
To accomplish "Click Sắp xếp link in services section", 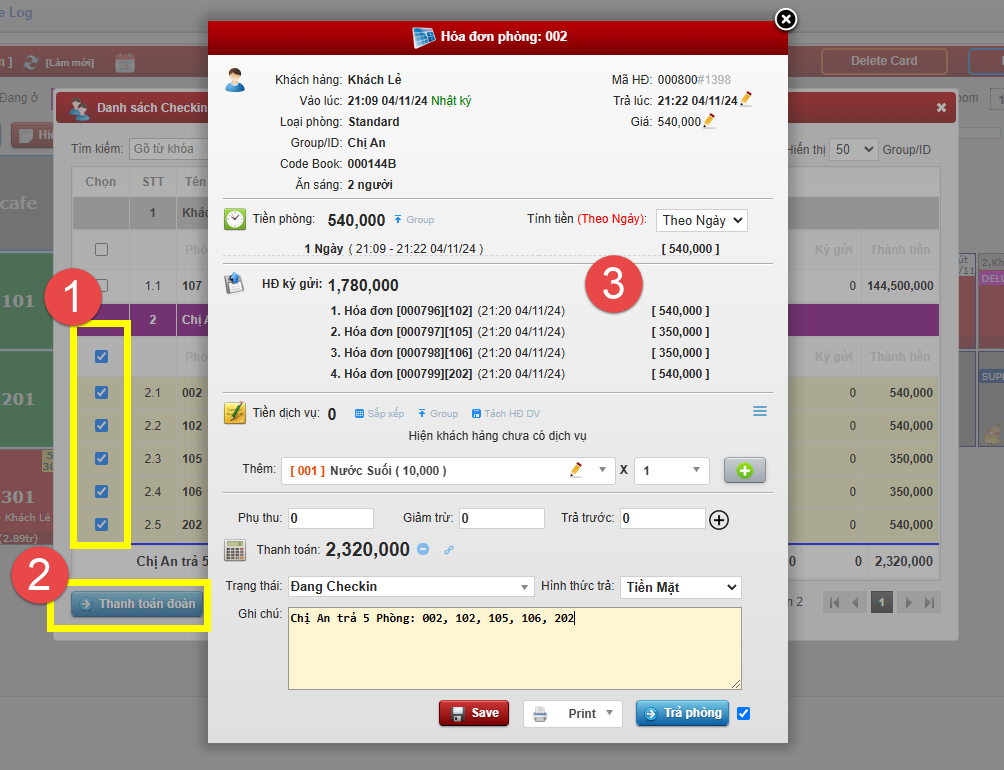I will click(379, 413).
